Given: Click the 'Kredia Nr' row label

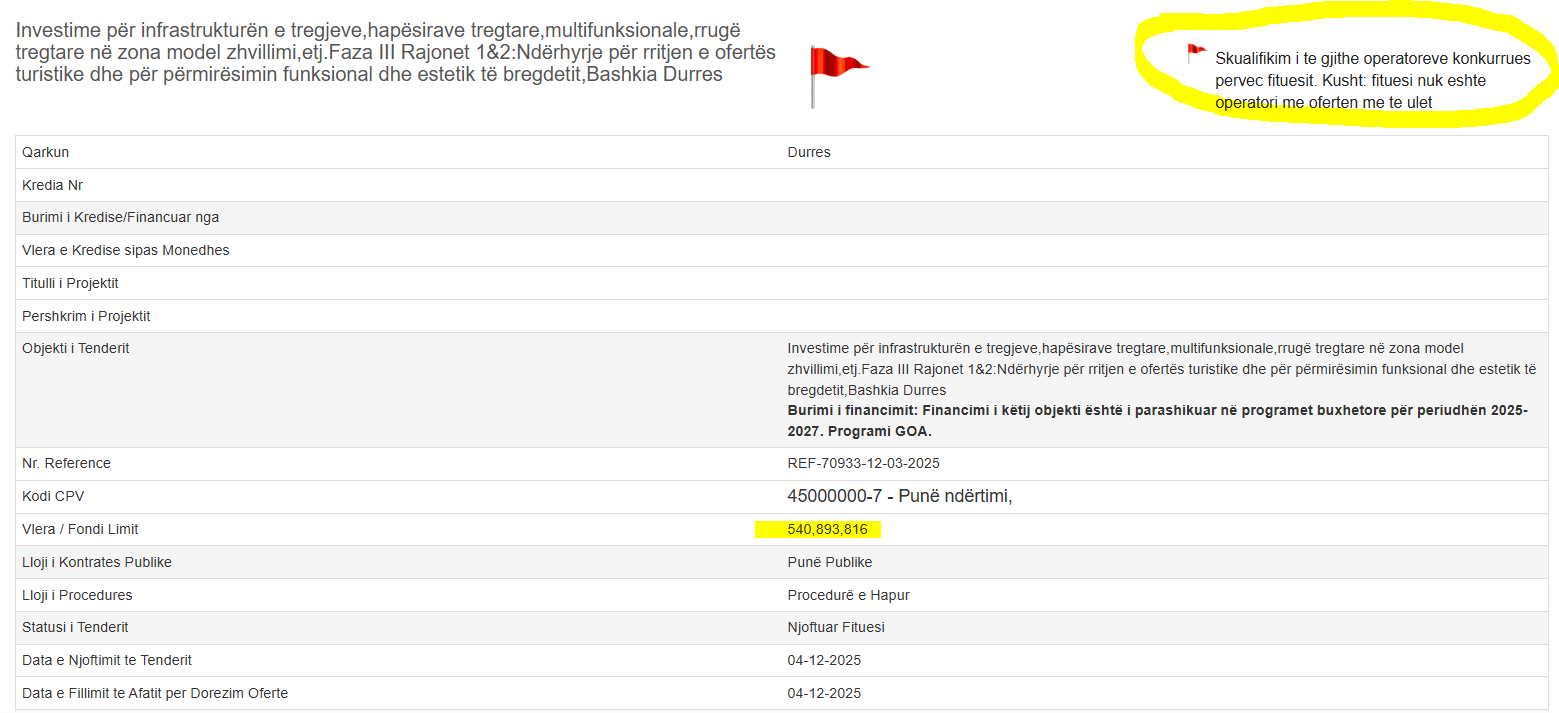Looking at the screenshot, I should coord(52,185).
